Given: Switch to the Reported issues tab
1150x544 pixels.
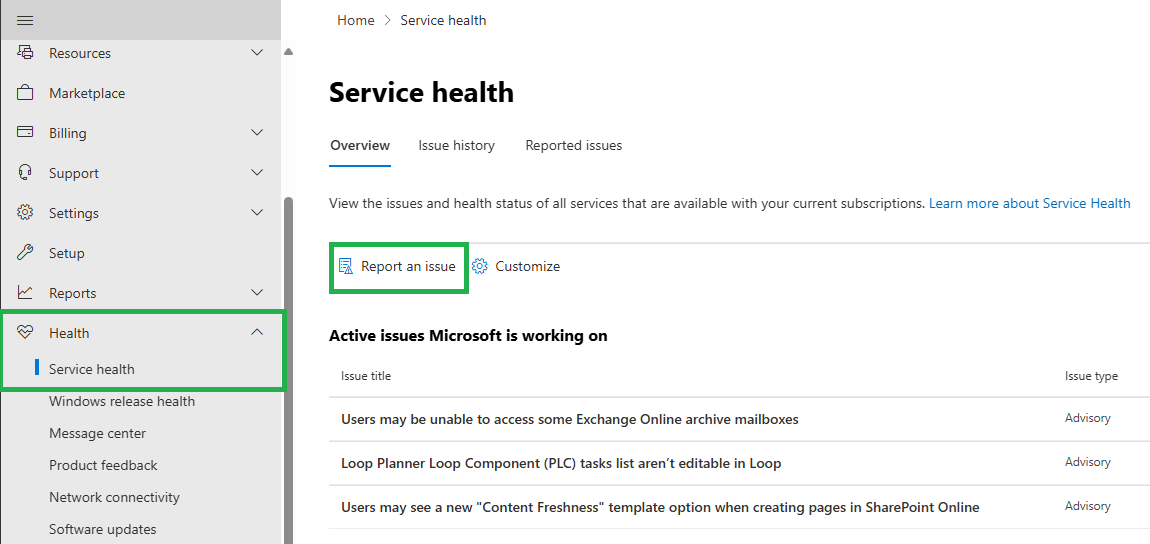Looking at the screenshot, I should coord(574,145).
